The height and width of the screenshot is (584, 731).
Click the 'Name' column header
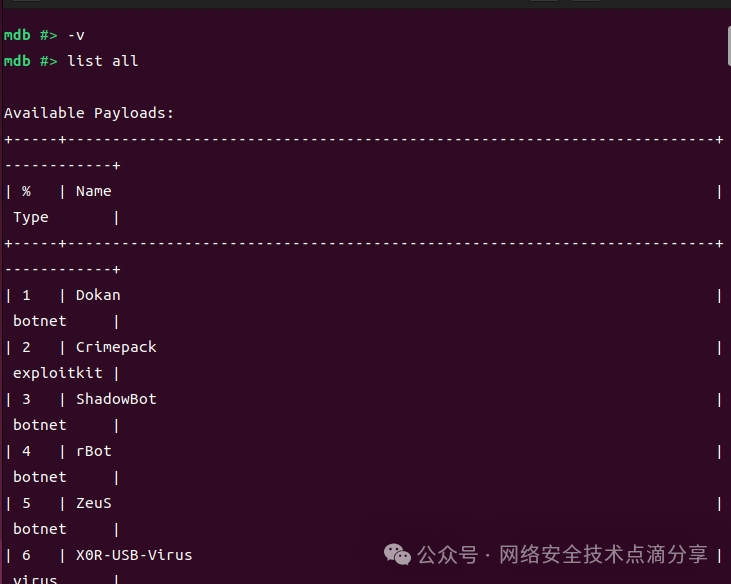(x=94, y=191)
